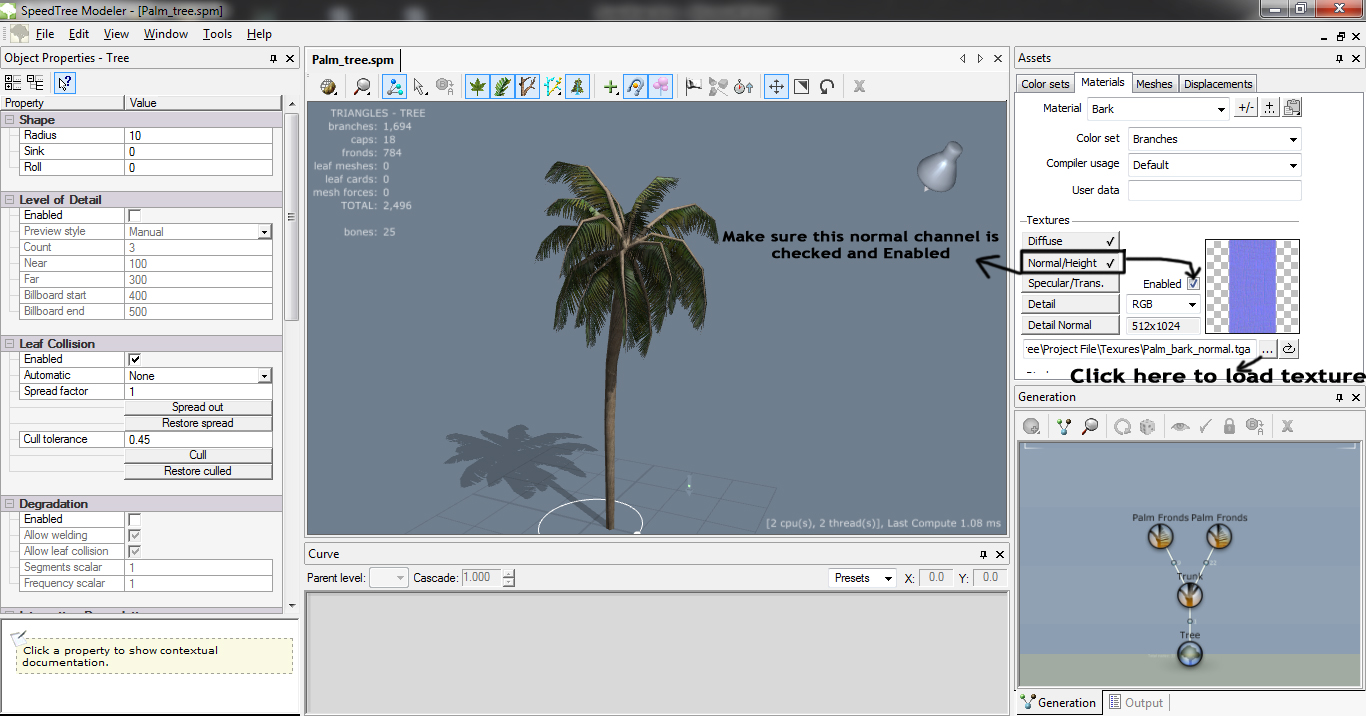Toggle the bones/skeleton display icon
This screenshot has width=1366, height=716.
coord(552,87)
